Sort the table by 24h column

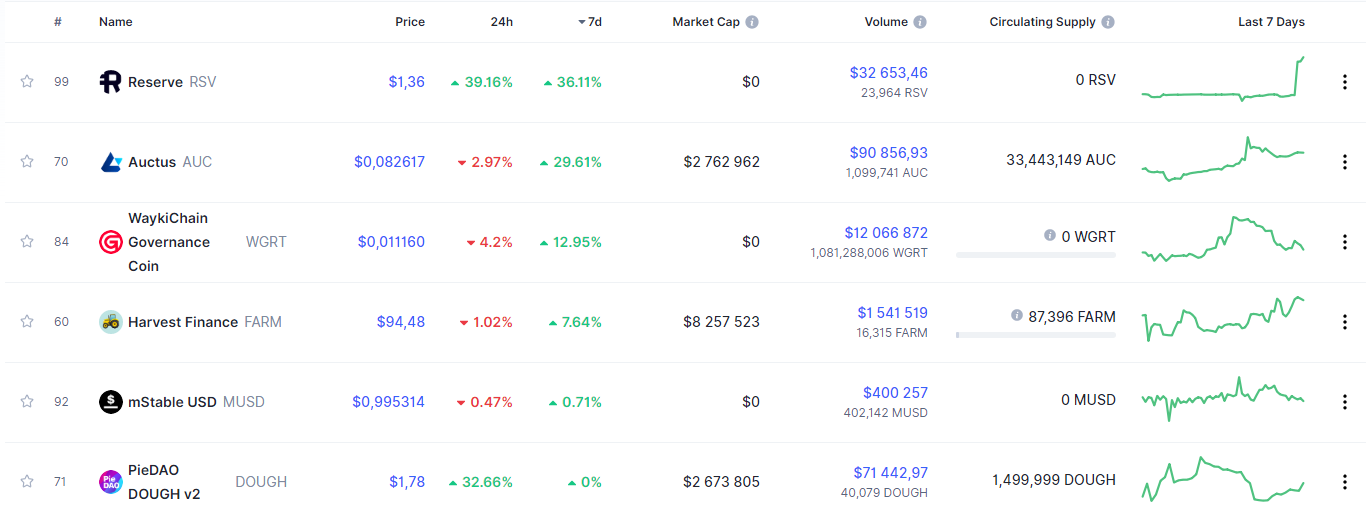point(501,22)
